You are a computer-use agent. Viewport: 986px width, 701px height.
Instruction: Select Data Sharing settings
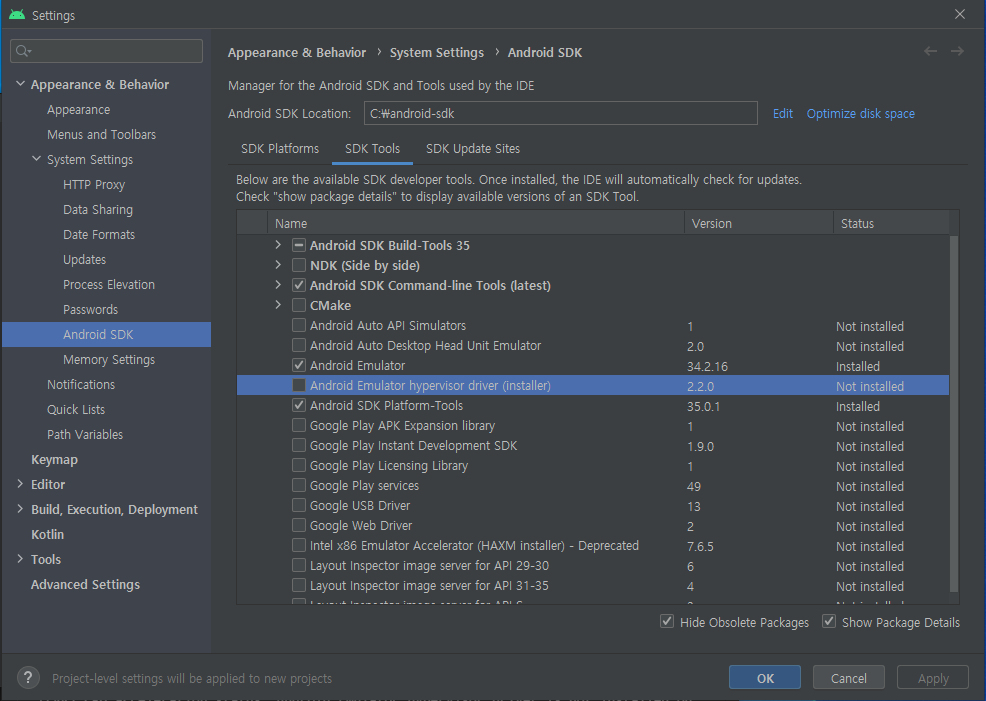point(97,209)
